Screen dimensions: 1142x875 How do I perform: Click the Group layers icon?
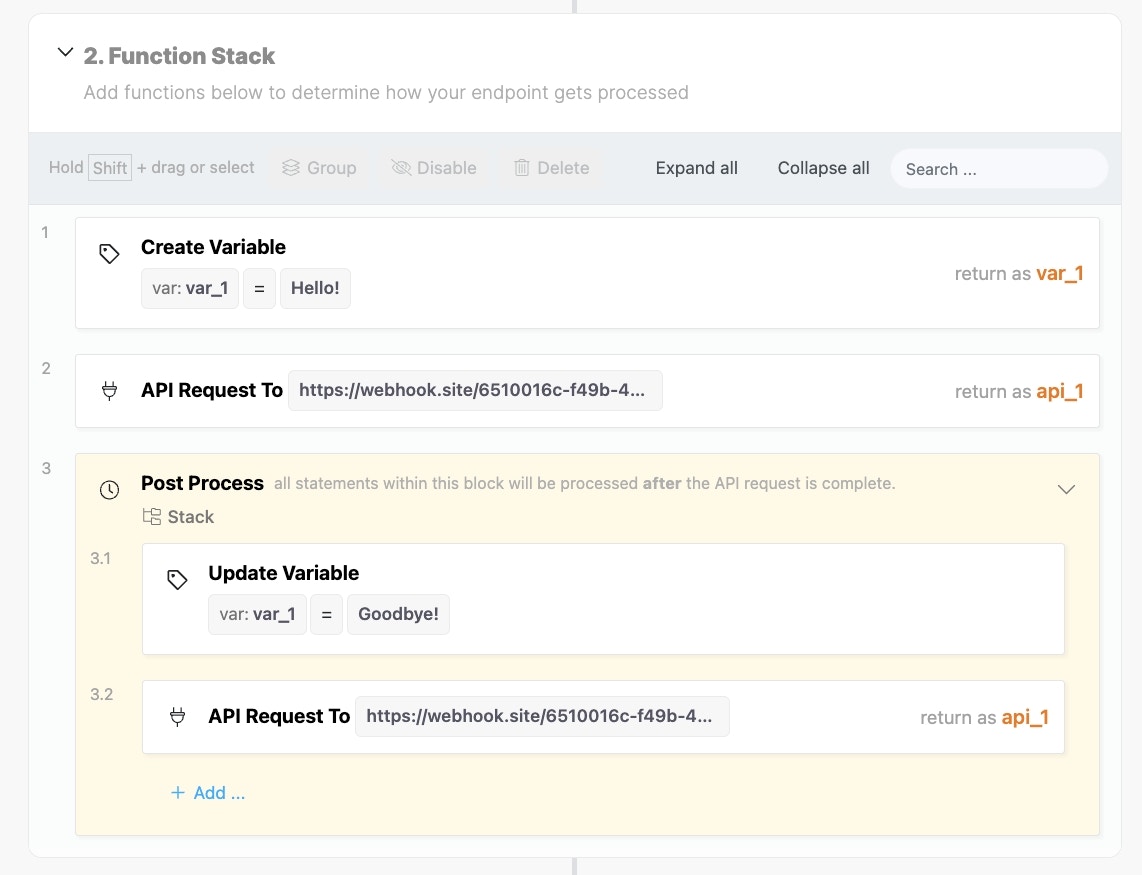(291, 168)
